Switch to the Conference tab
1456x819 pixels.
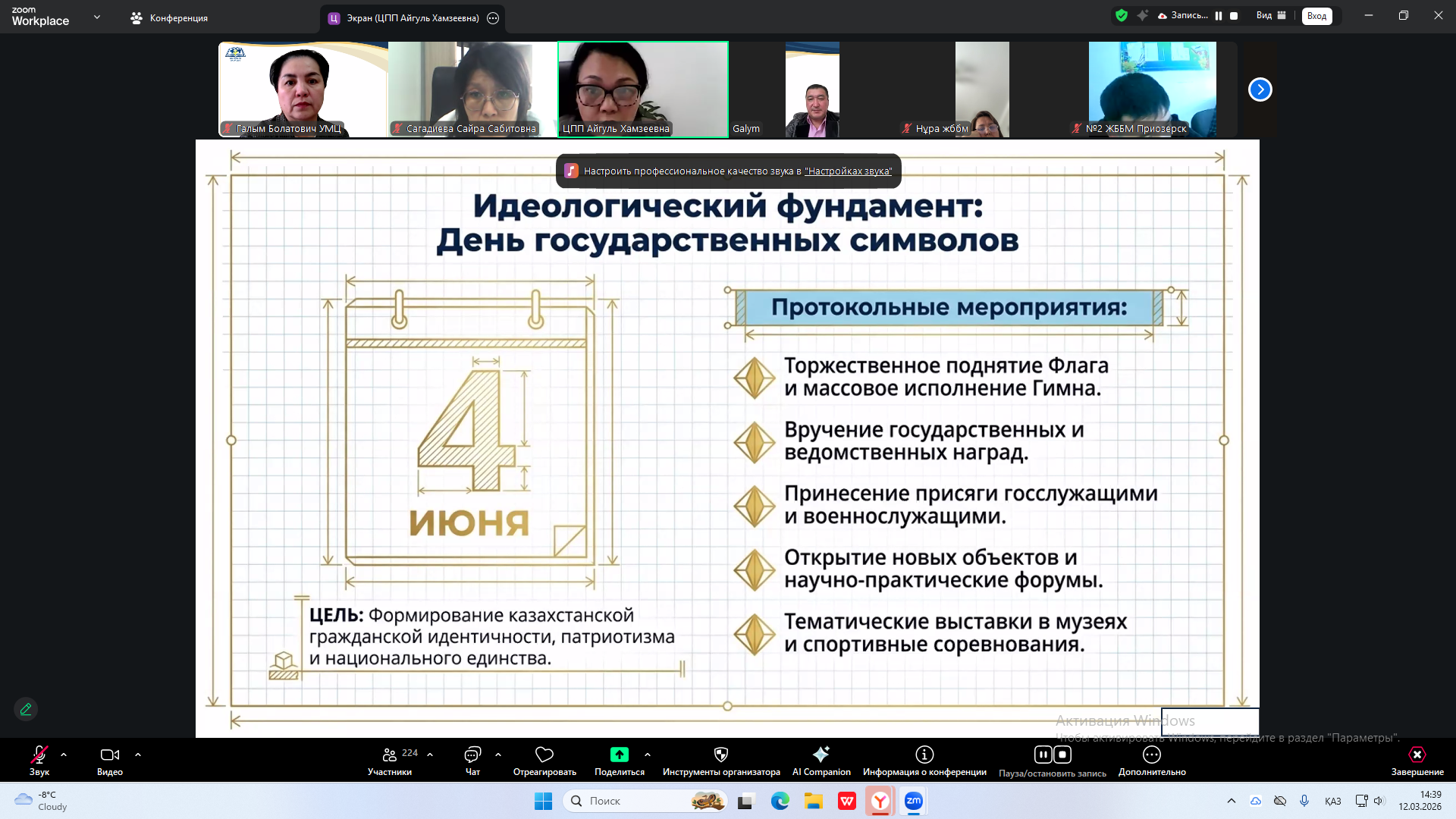click(169, 17)
